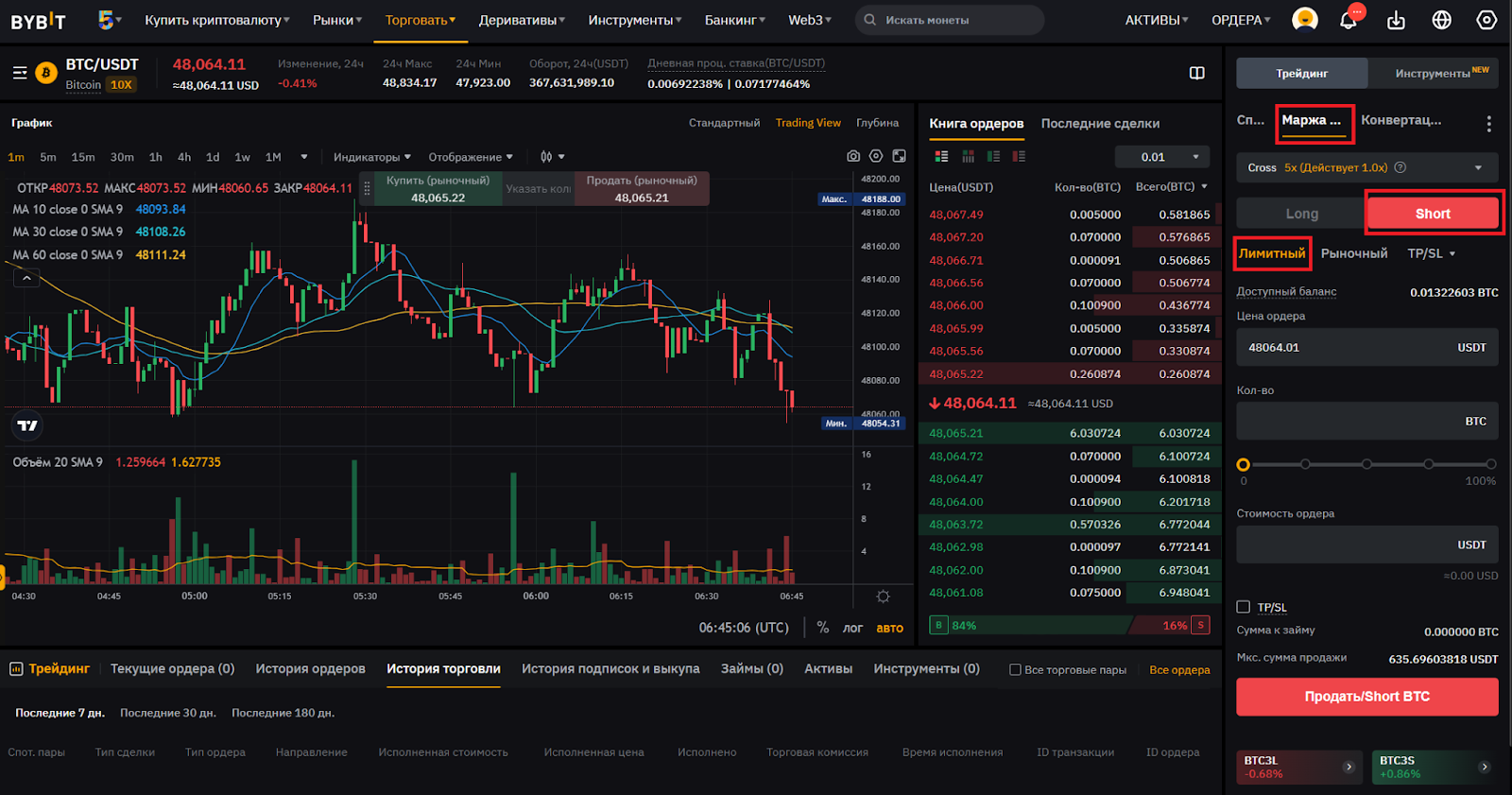Viewport: 1512px width, 795px height.
Task: Switch to Recent trades tab
Action: (1100, 124)
